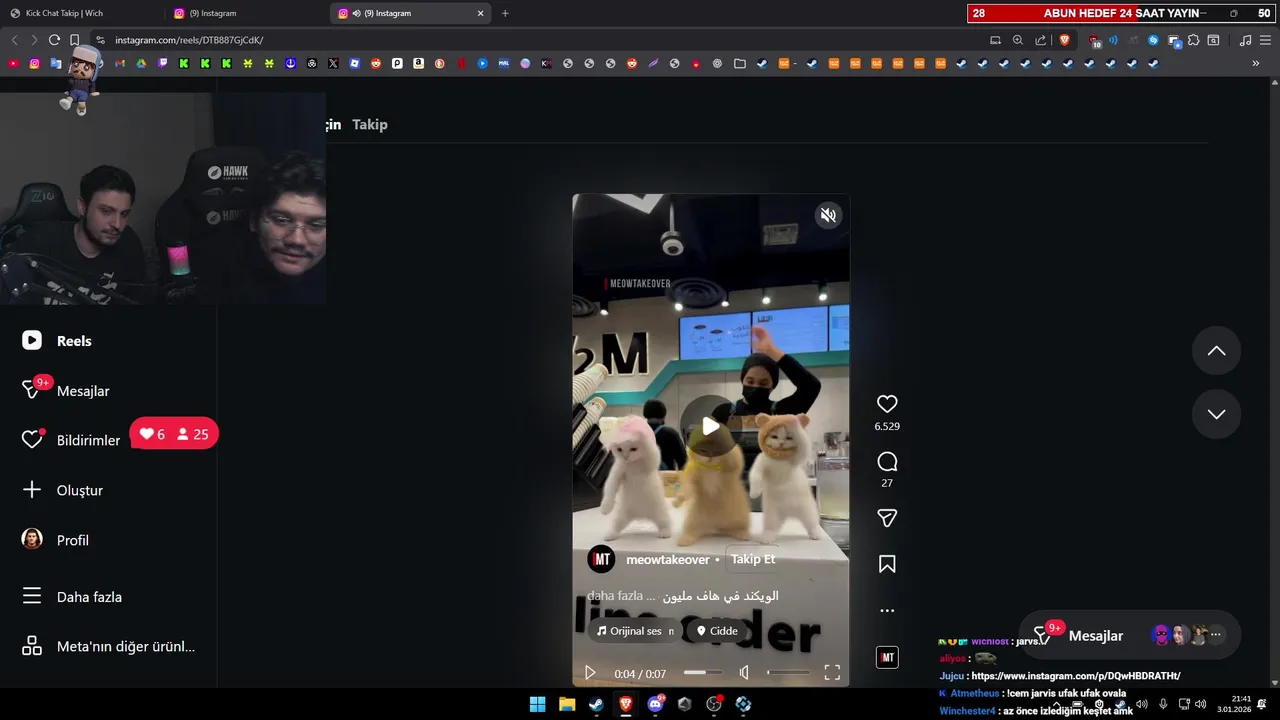Switch to the Kick Chat Takip browser tab

pyautogui.click(x=80, y=13)
